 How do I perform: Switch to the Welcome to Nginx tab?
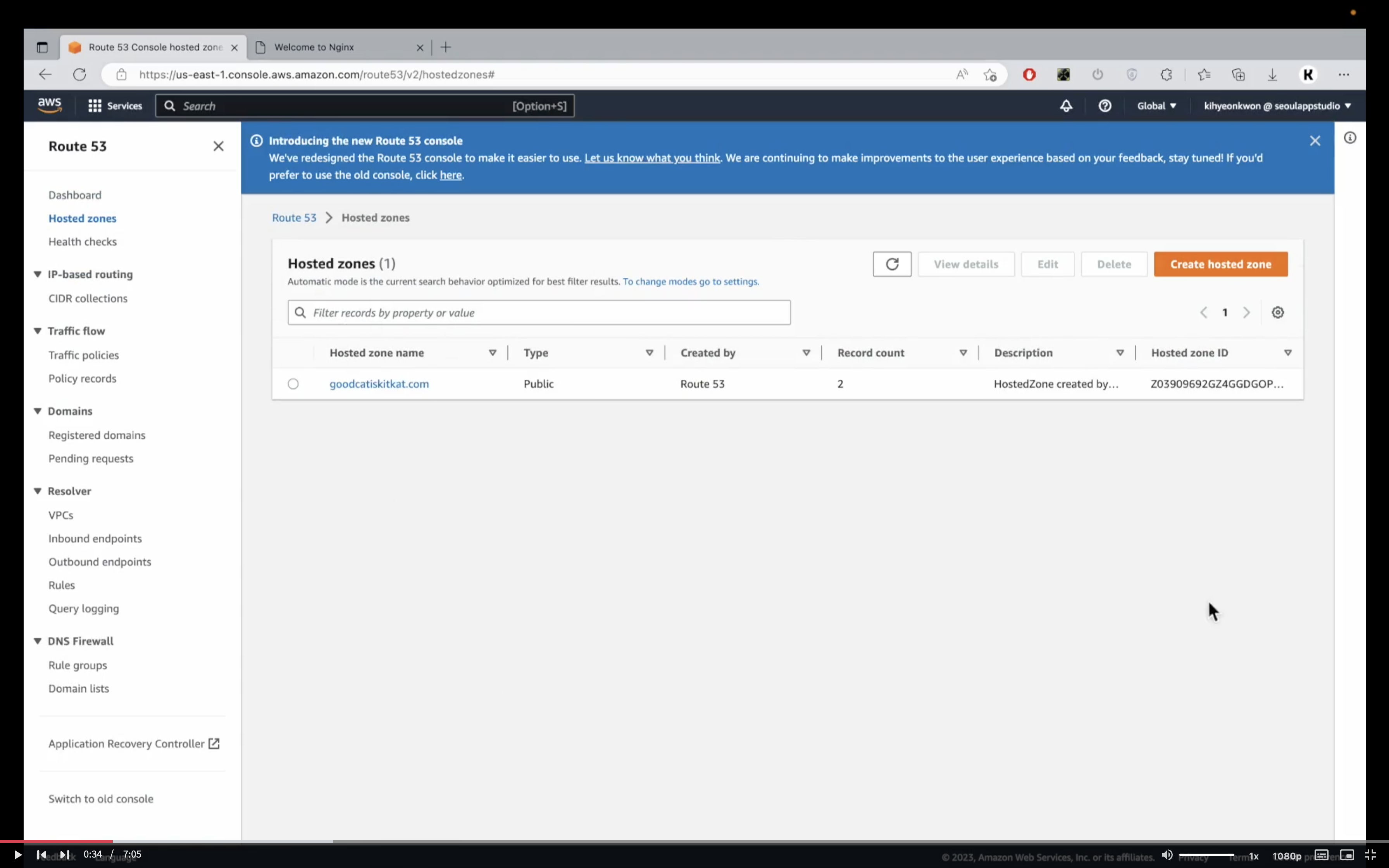pos(339,47)
